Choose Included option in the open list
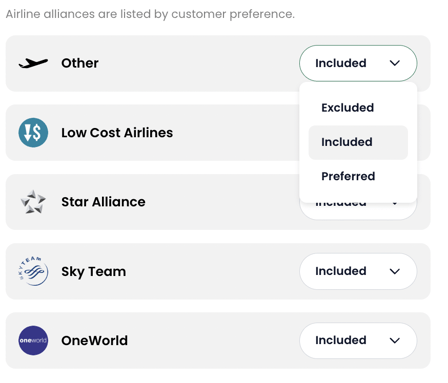The image size is (448, 383). pyautogui.click(x=358, y=142)
